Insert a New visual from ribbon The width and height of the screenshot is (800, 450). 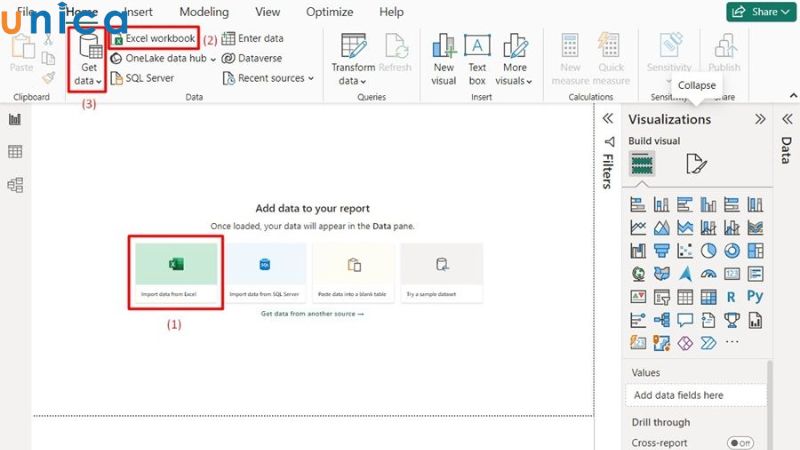[x=443, y=60]
